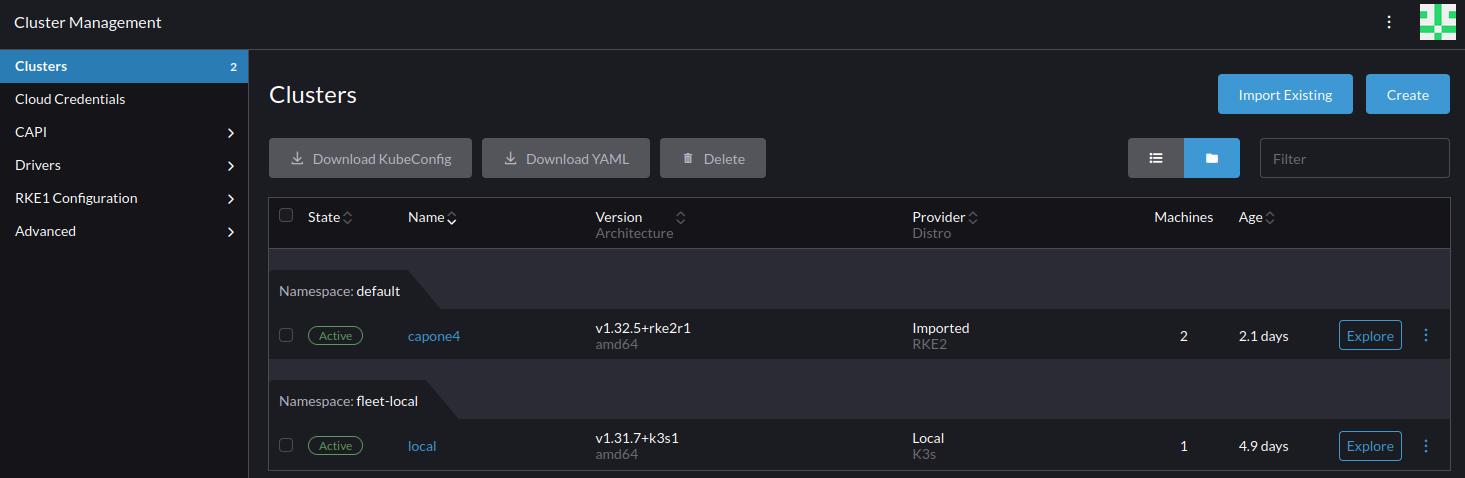Viewport: 1465px width, 478px height.
Task: Open the header kebab menu icon
Action: [1389, 22]
